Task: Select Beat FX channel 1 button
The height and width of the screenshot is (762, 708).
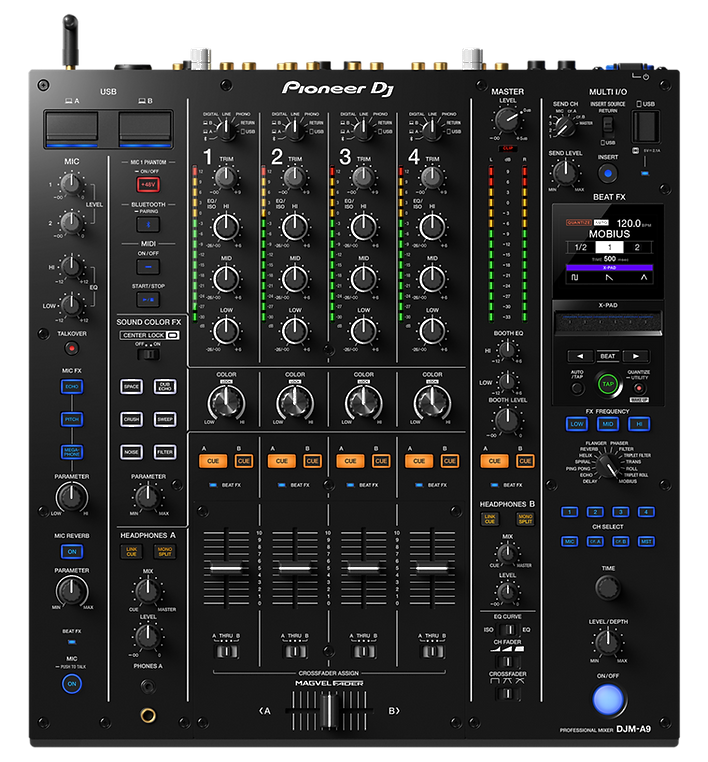Action: [570, 512]
